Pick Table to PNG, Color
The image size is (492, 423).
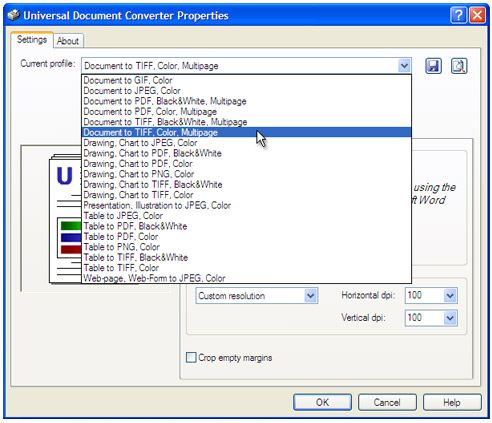click(246, 247)
